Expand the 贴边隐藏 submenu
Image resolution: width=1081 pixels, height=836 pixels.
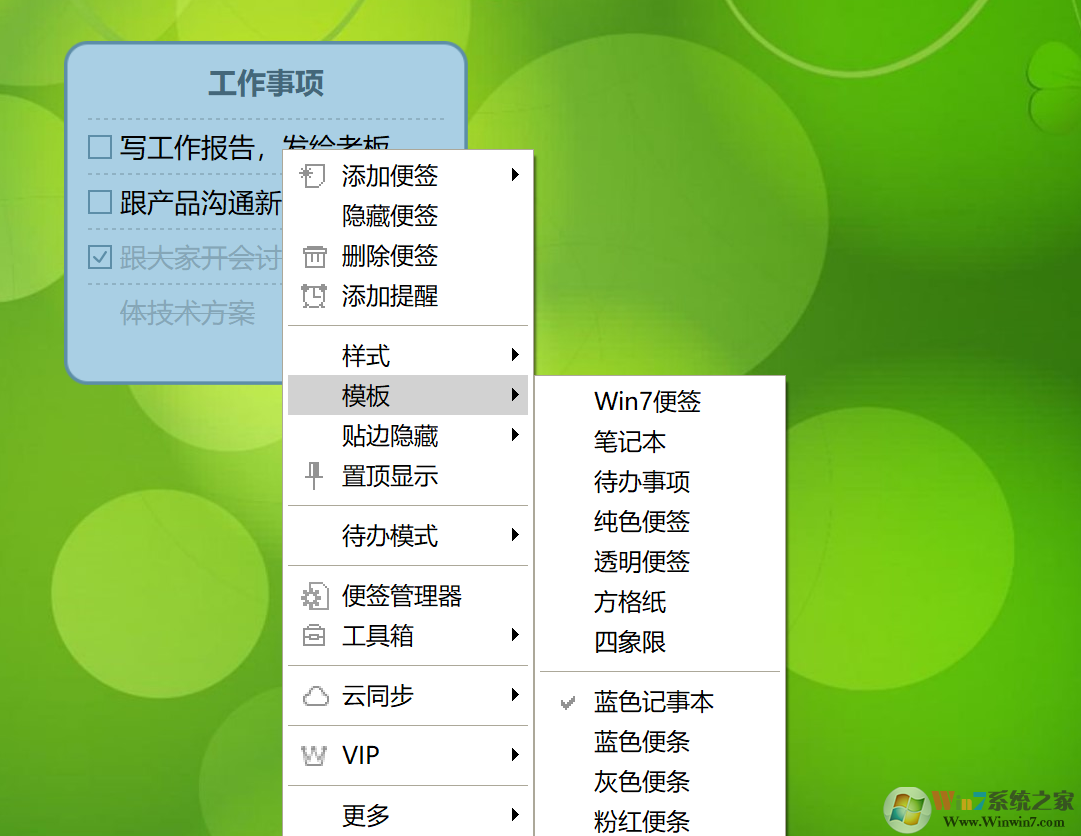coord(515,435)
